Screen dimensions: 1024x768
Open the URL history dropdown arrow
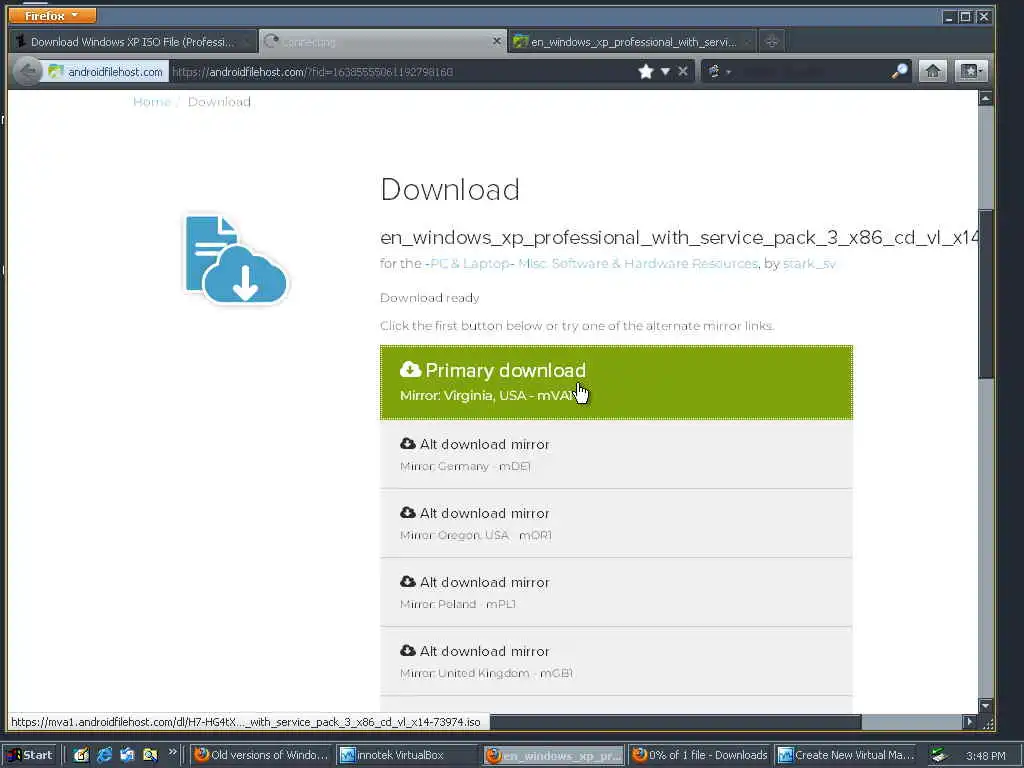coord(665,71)
